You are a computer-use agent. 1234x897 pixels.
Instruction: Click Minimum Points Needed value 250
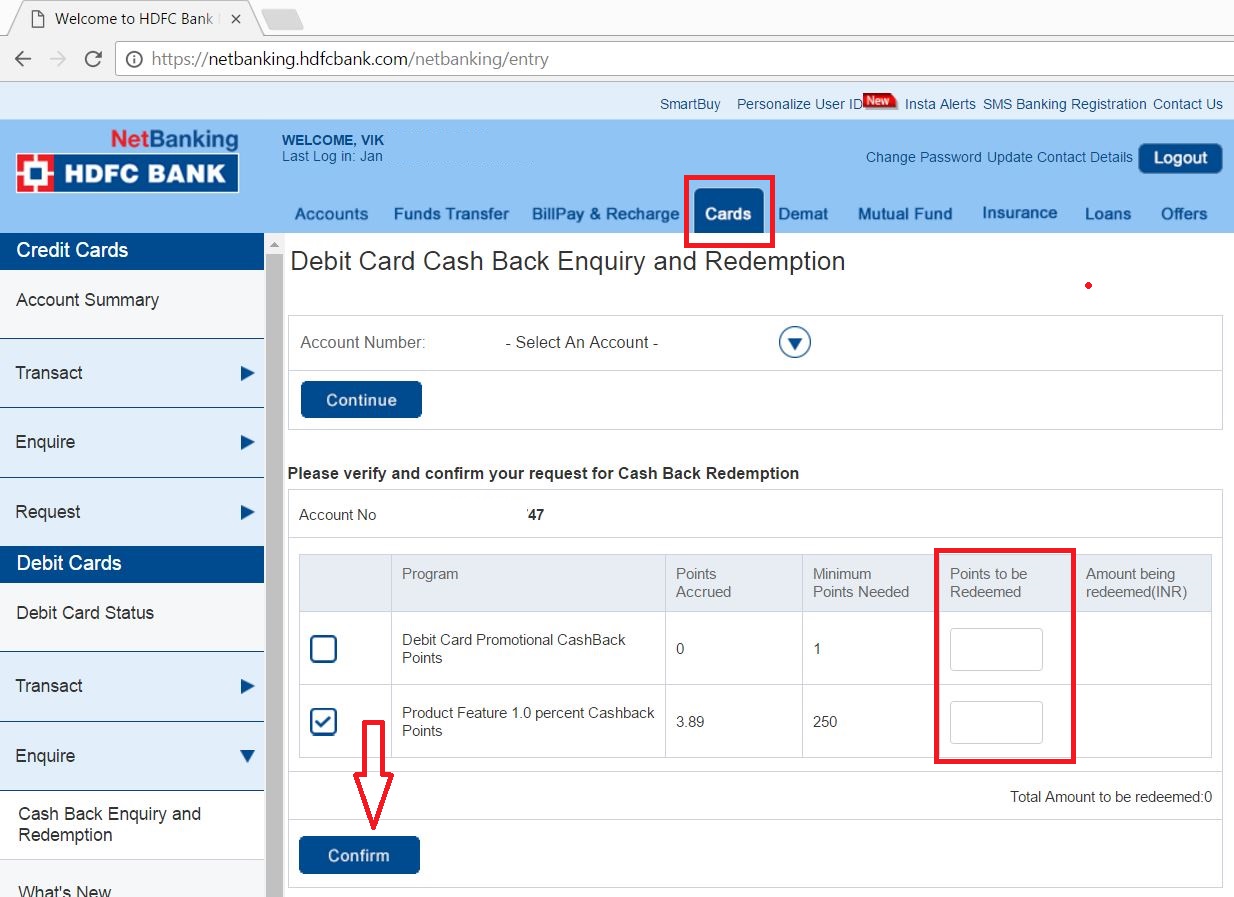pos(825,722)
